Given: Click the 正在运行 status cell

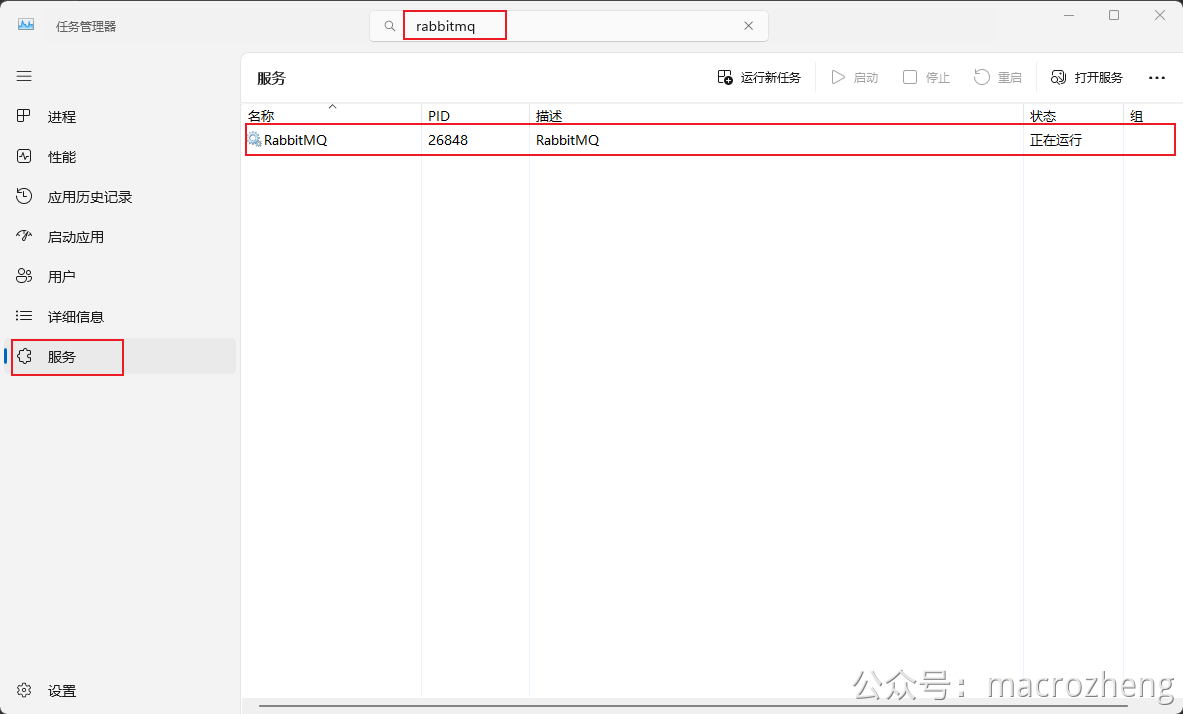Looking at the screenshot, I should tap(1055, 140).
